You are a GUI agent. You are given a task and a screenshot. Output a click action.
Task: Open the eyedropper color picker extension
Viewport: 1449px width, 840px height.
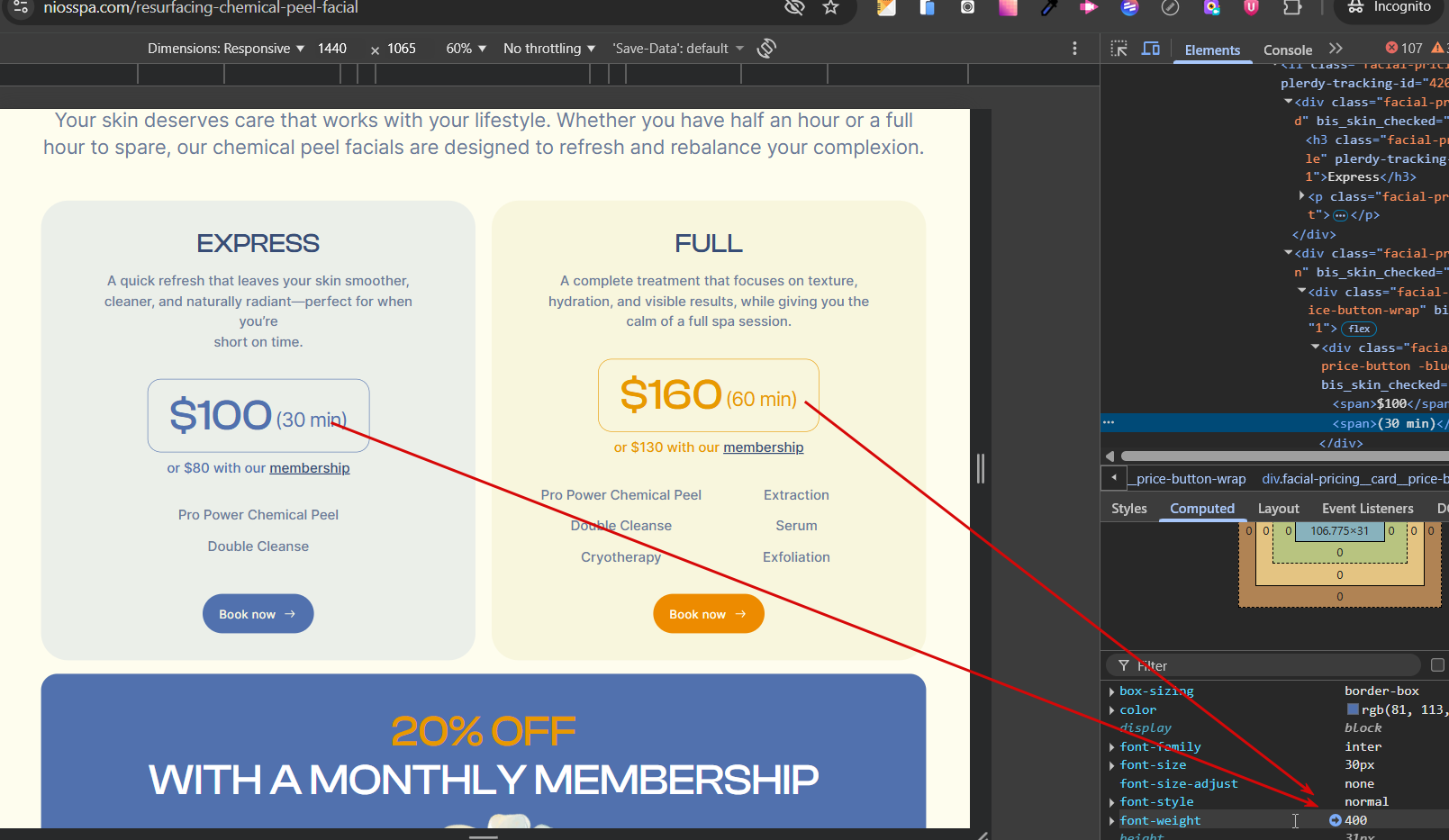[x=1048, y=7]
